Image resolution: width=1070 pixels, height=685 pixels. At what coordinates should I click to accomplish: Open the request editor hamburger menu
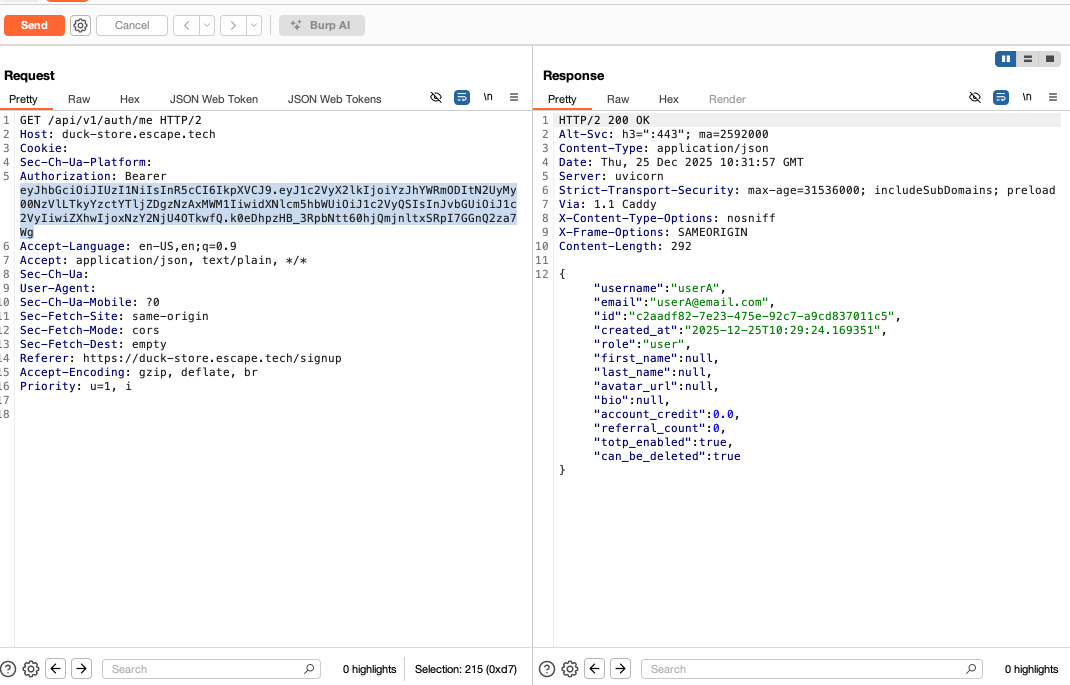click(x=513, y=98)
